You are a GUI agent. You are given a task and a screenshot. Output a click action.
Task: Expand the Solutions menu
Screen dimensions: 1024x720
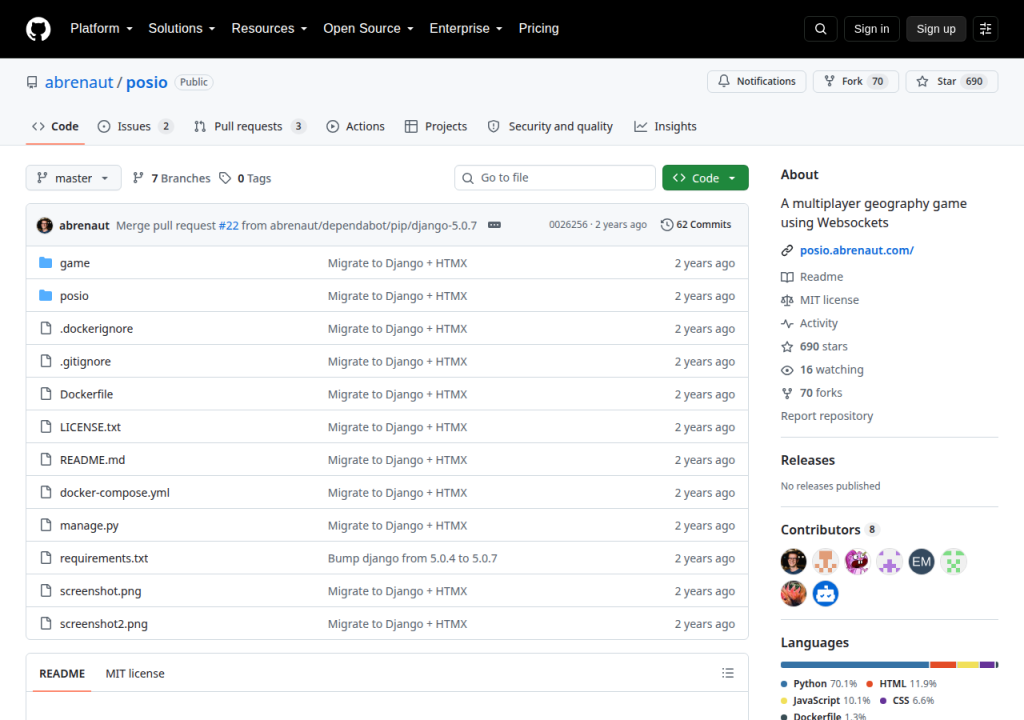[x=182, y=29]
